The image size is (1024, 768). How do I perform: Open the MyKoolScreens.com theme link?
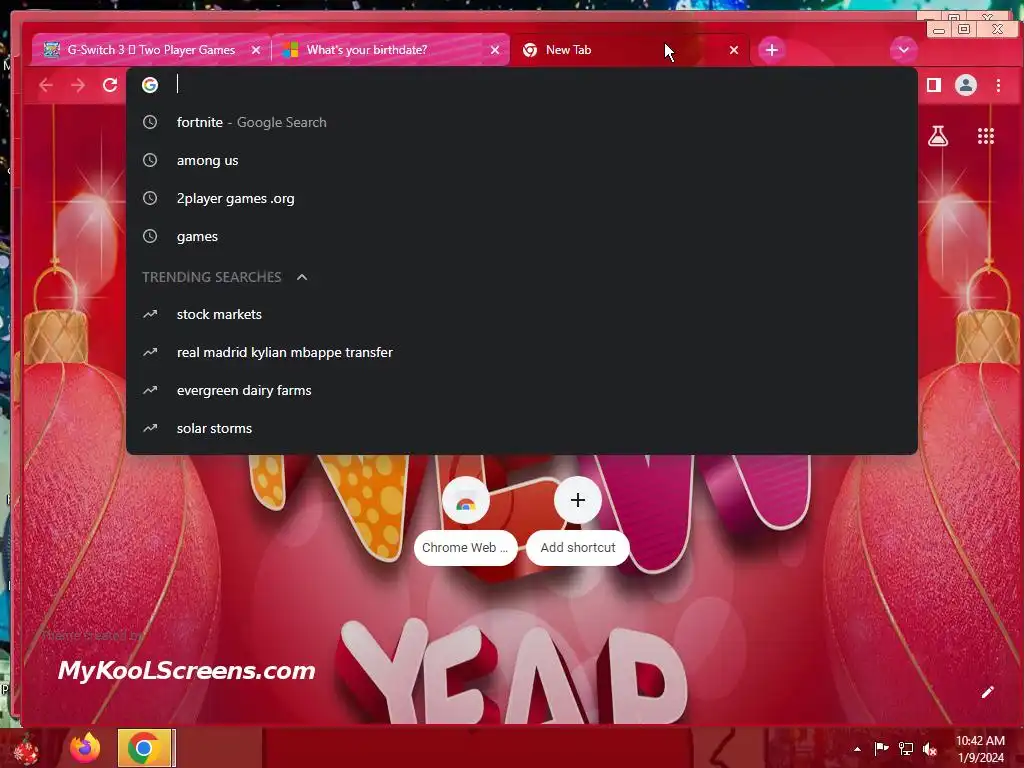pos(187,670)
